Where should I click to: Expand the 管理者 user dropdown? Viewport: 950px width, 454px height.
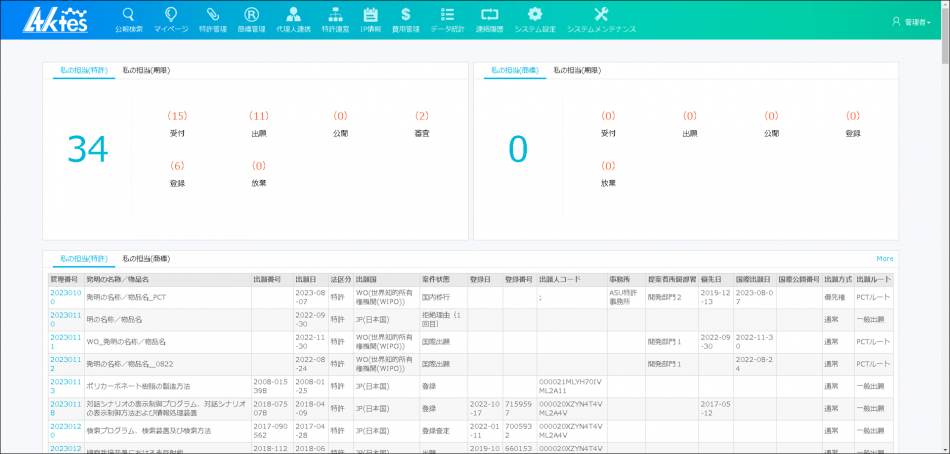click(x=911, y=21)
